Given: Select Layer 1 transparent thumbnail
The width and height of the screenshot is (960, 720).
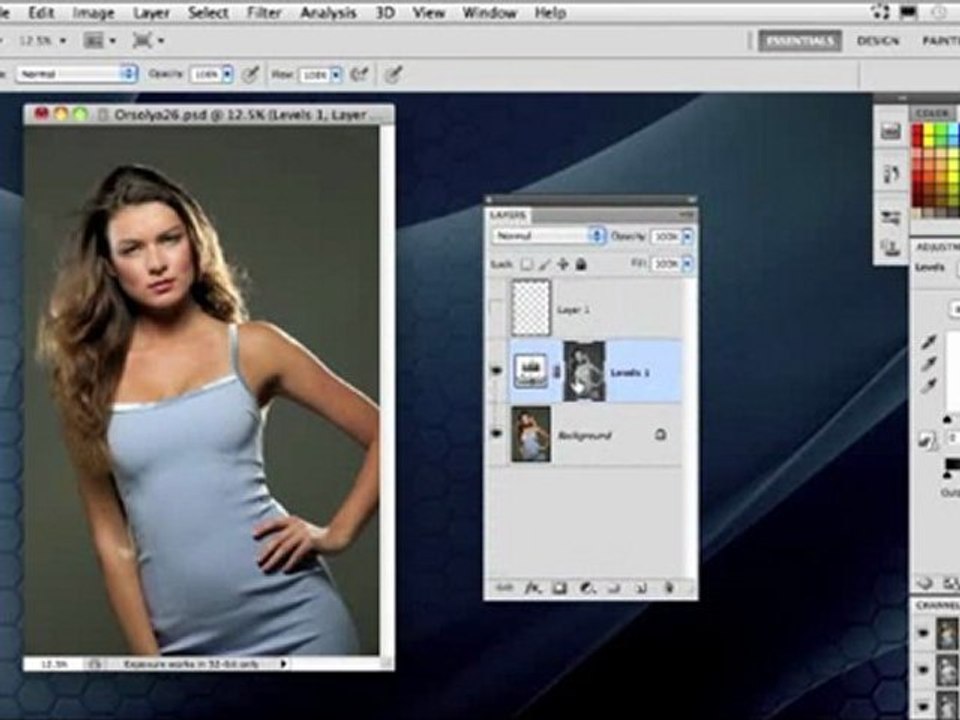Looking at the screenshot, I should pos(531,308).
